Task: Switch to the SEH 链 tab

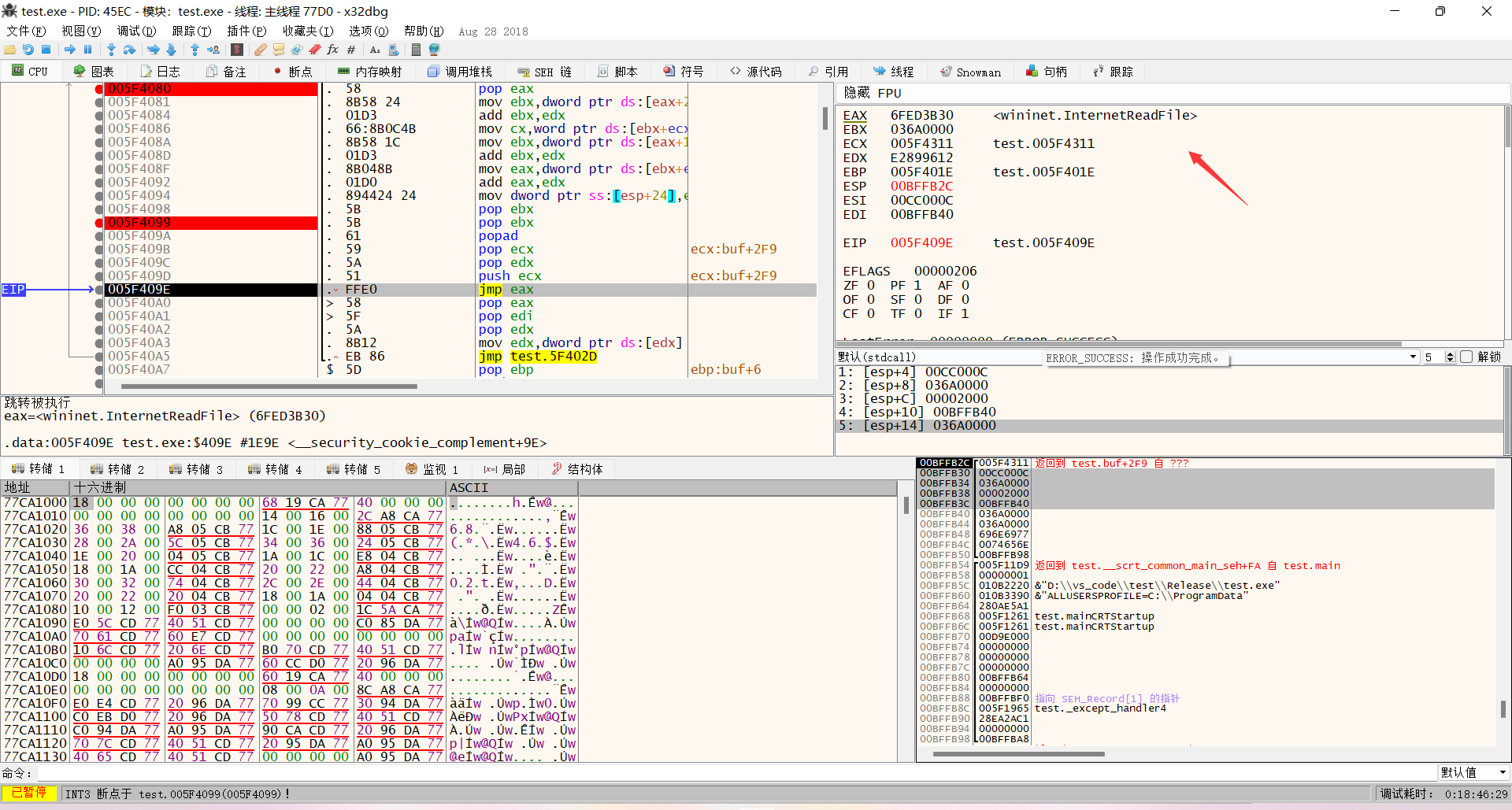Action: (x=545, y=72)
